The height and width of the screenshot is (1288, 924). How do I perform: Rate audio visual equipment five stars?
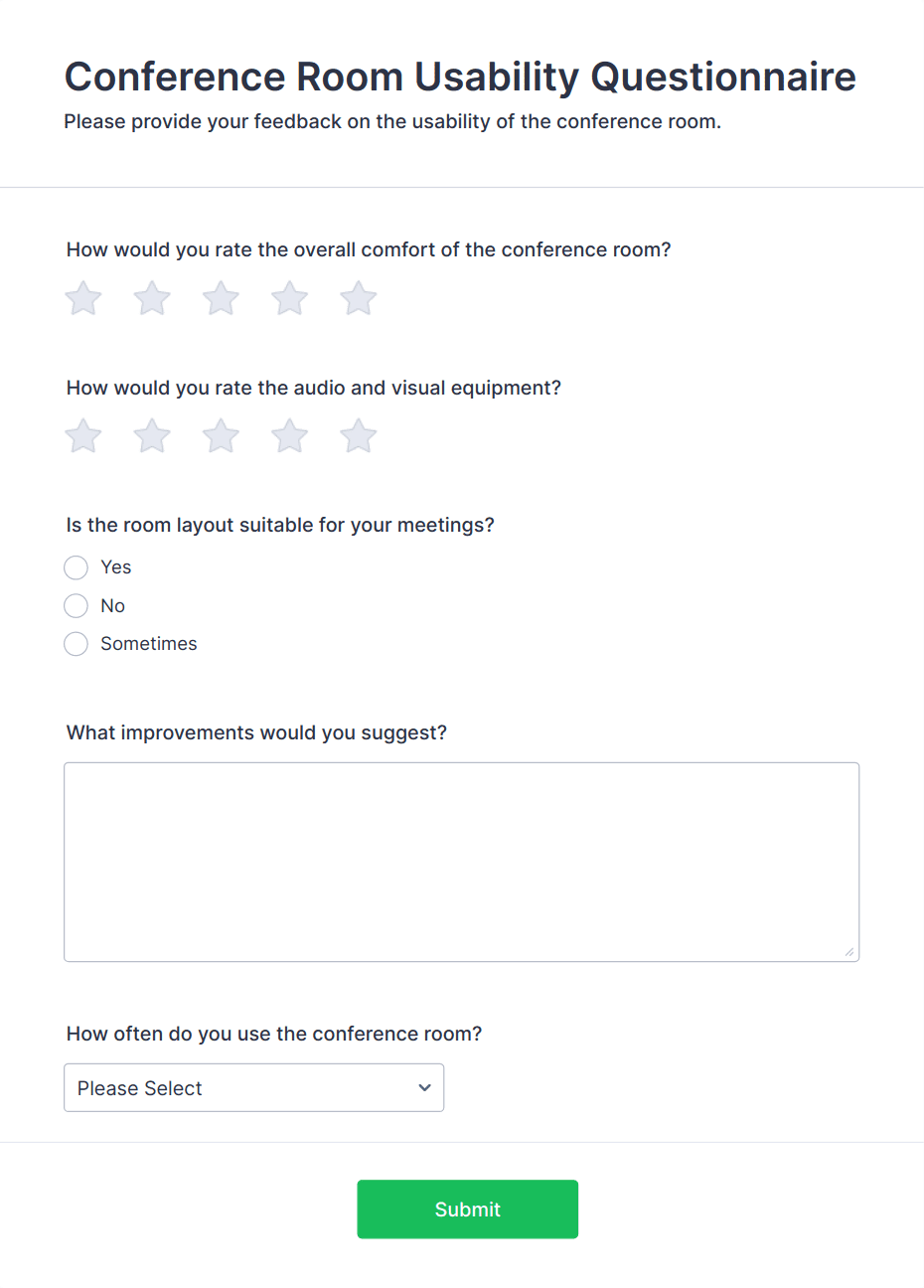[x=359, y=436]
